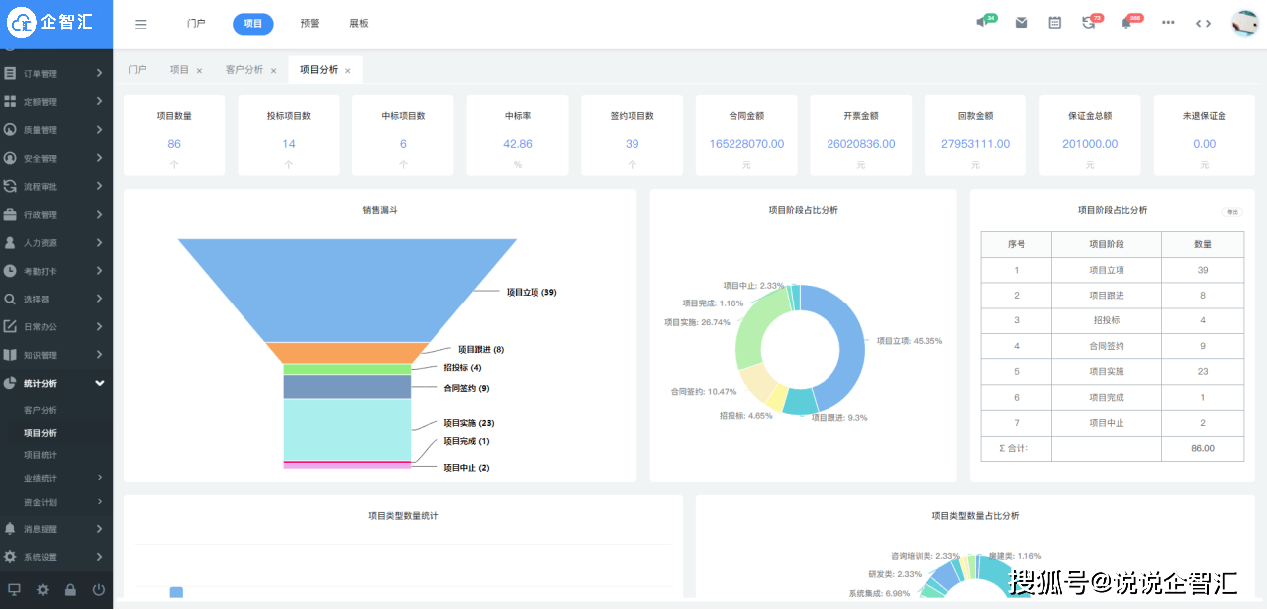1267x610 pixels.
Task: Click the user avatar top right
Action: (1243, 22)
